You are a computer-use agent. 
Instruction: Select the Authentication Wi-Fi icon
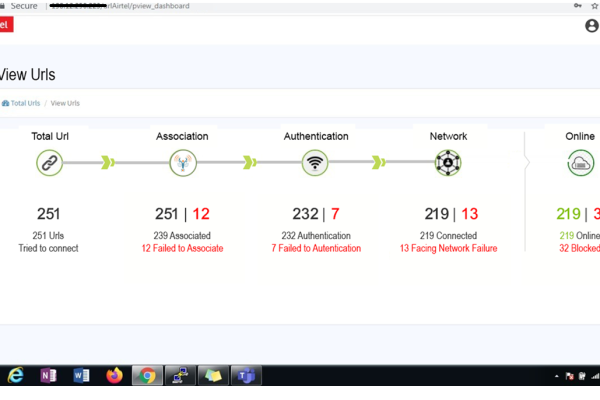(x=316, y=162)
